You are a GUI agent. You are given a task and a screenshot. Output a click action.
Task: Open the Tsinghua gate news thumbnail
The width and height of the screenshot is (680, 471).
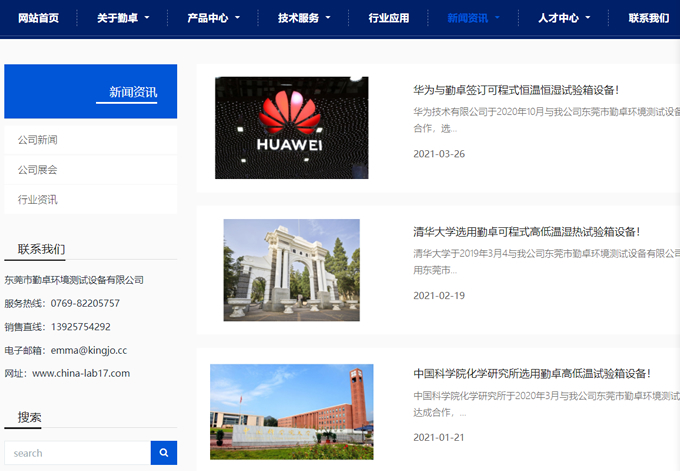click(x=292, y=270)
